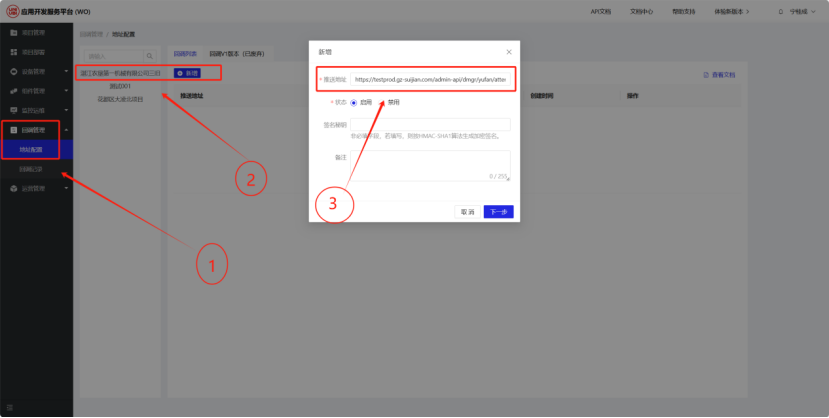
Task: Click the 运营管理 sidebar icon
Action: [x=13, y=188]
